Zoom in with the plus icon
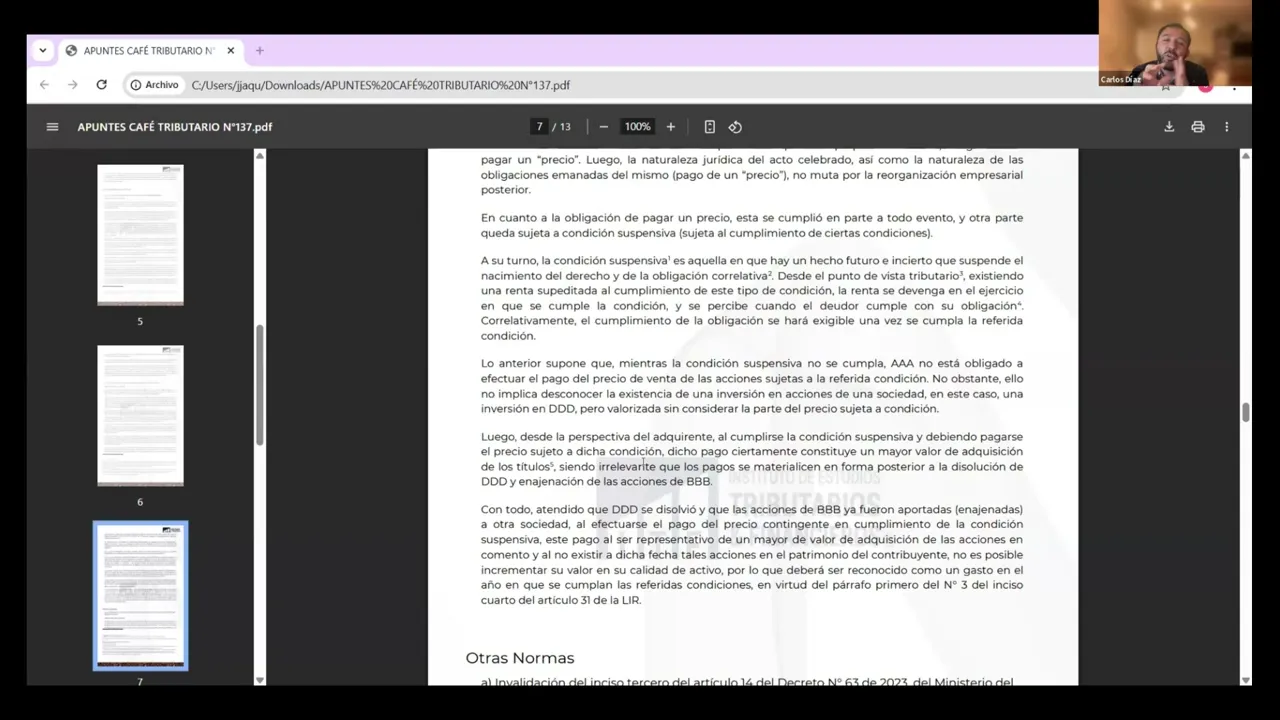 (x=670, y=126)
